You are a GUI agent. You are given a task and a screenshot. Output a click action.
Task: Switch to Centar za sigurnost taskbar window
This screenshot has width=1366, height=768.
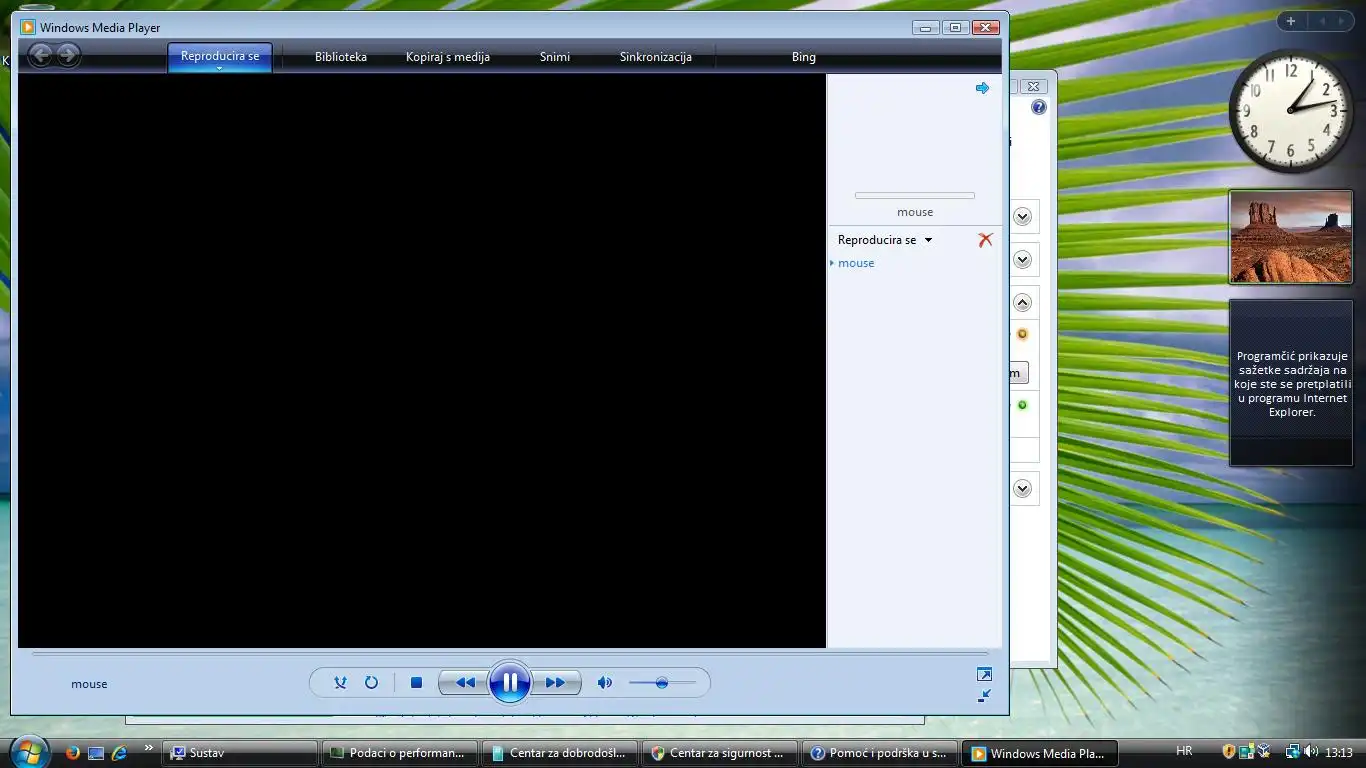[719, 753]
